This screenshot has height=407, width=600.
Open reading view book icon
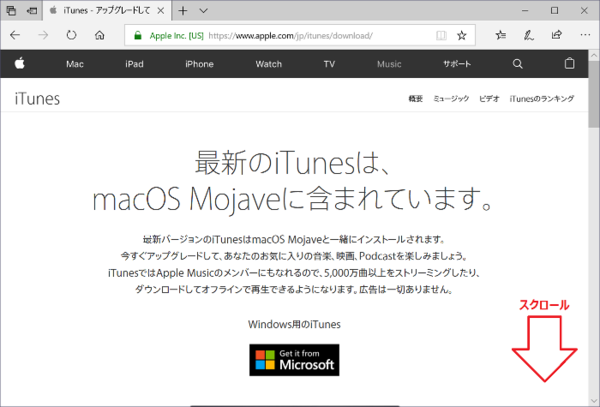click(441, 36)
